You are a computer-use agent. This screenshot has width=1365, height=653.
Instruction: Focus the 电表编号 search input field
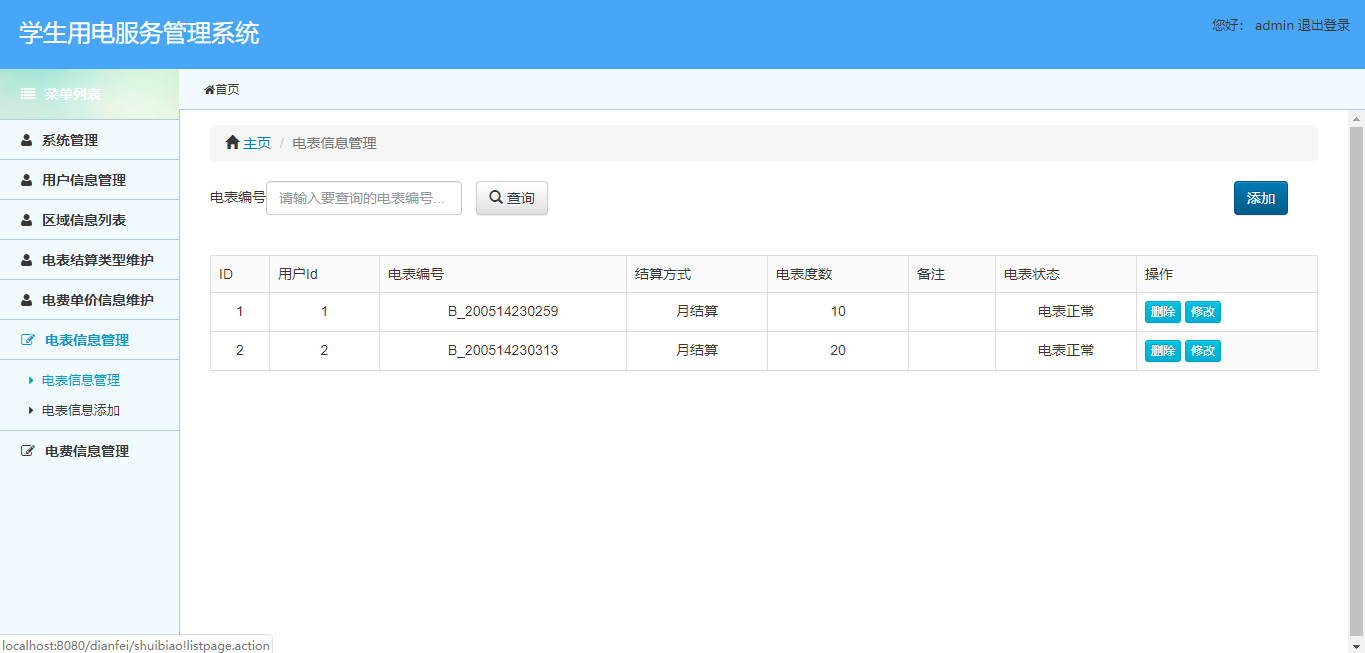point(364,198)
